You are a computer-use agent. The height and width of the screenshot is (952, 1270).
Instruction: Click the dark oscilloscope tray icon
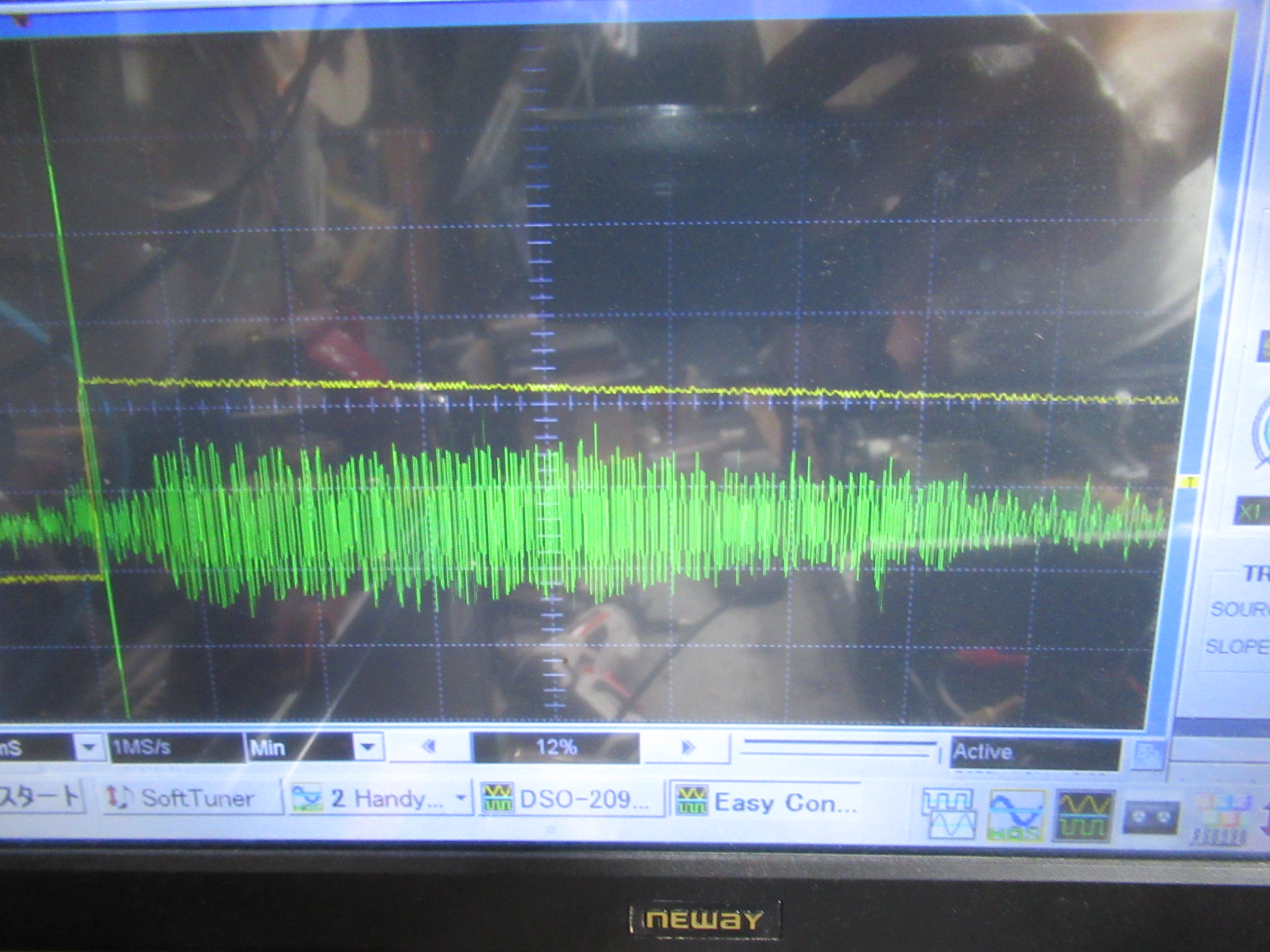pos(1083,816)
